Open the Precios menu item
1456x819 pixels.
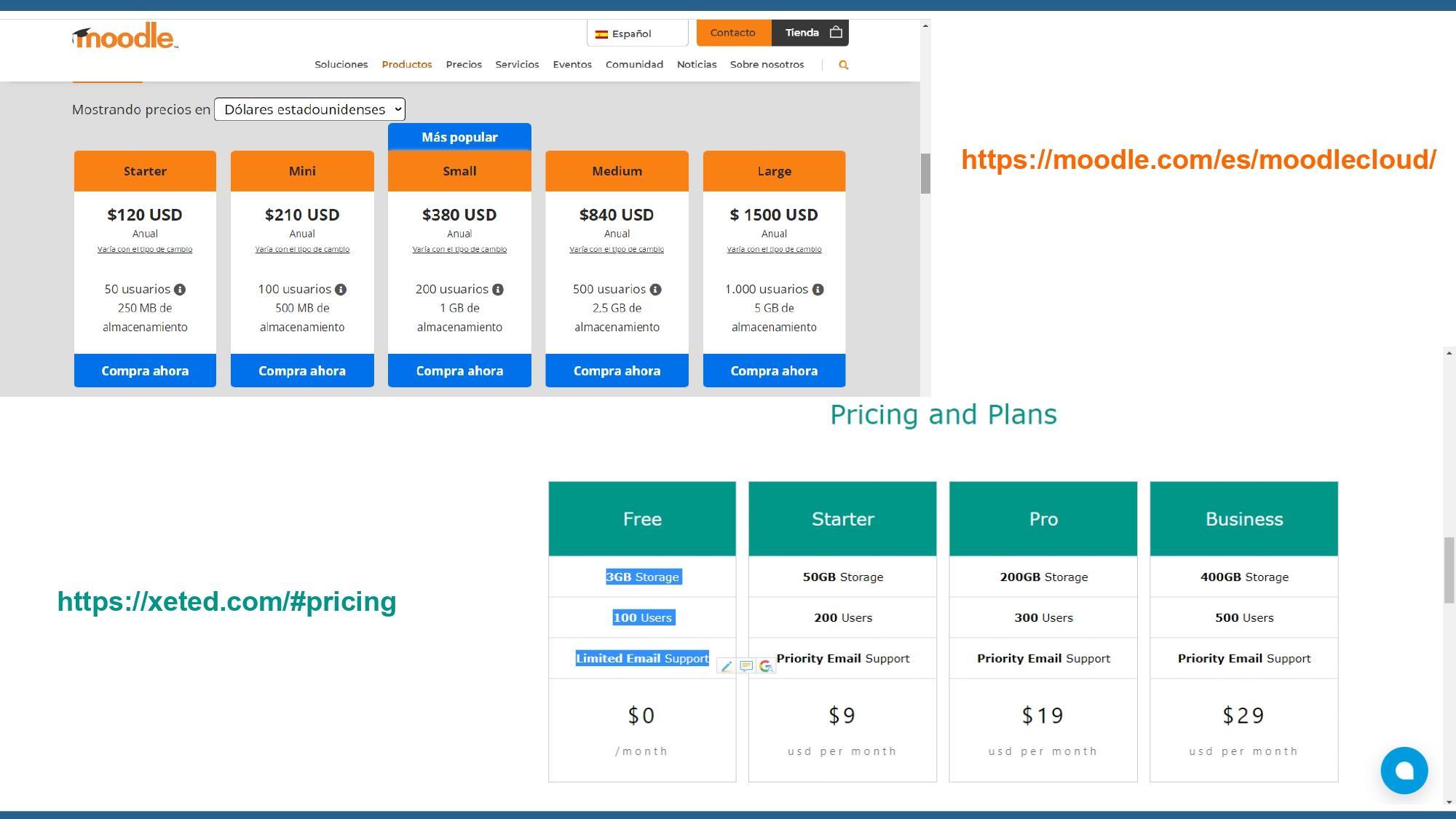point(464,64)
